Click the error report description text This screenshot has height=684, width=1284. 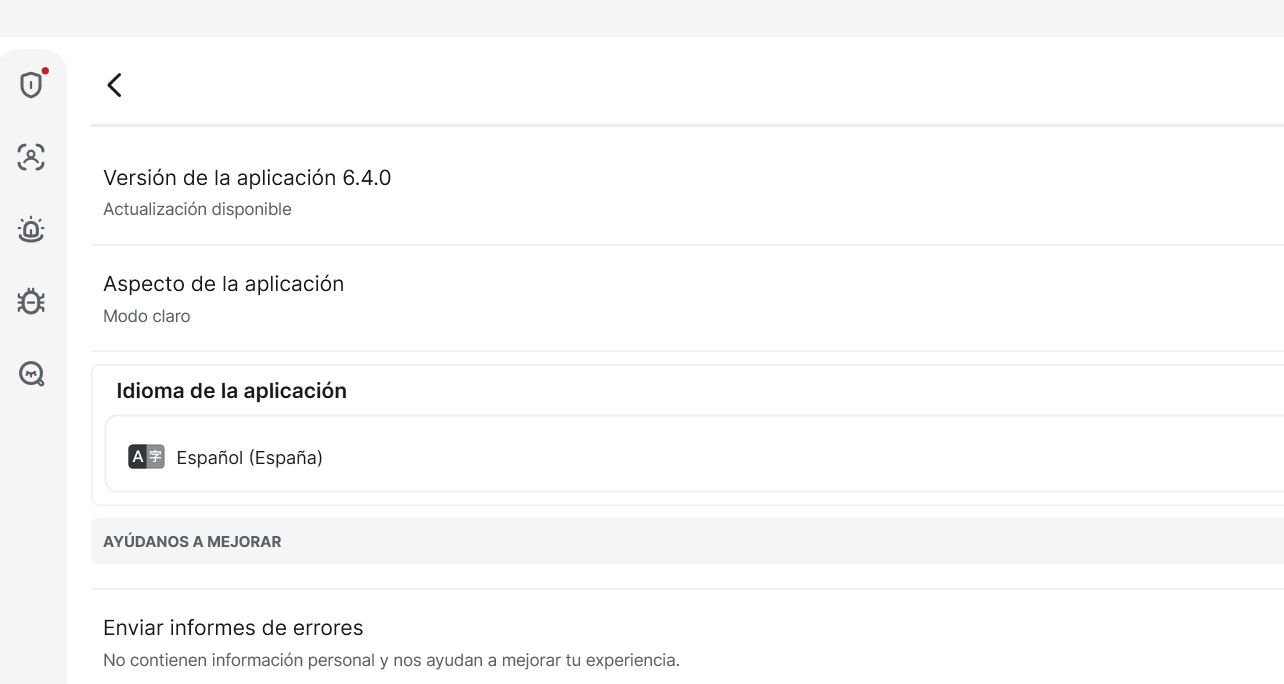(x=391, y=660)
